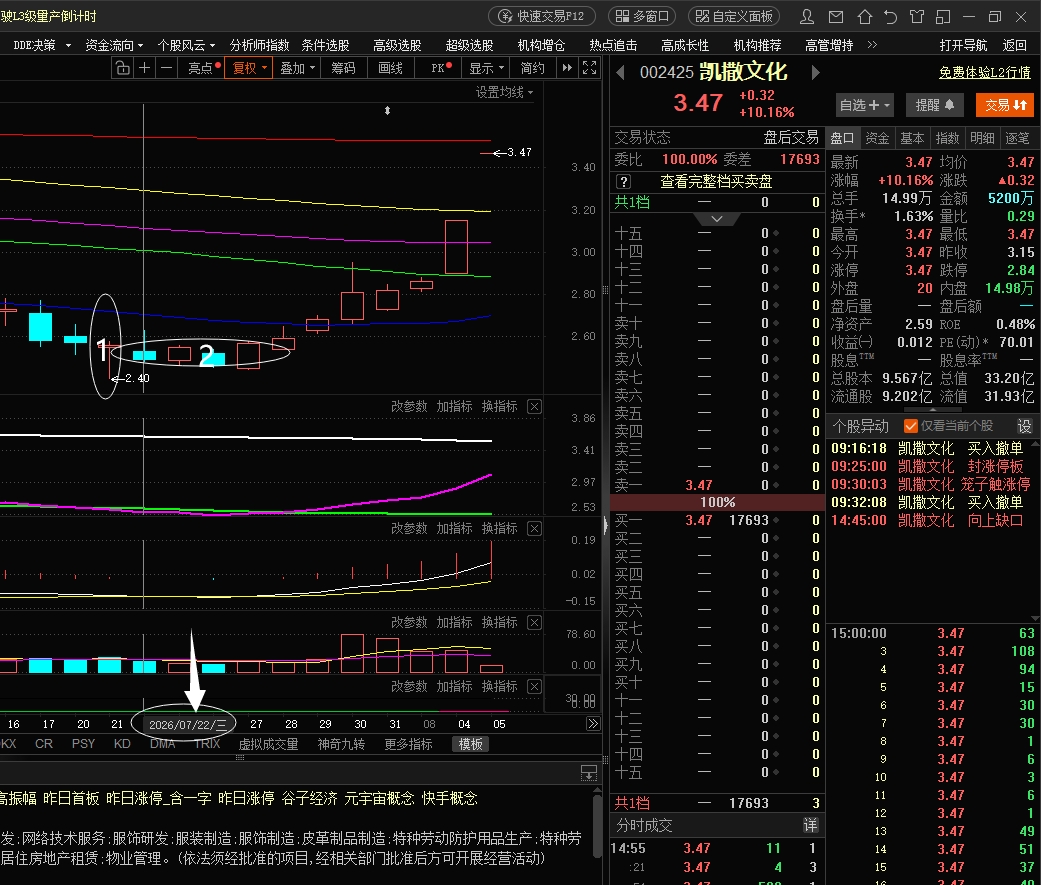This screenshot has height=885, width=1041.
Task: Open 自选+ dropdown
Action: click(864, 105)
